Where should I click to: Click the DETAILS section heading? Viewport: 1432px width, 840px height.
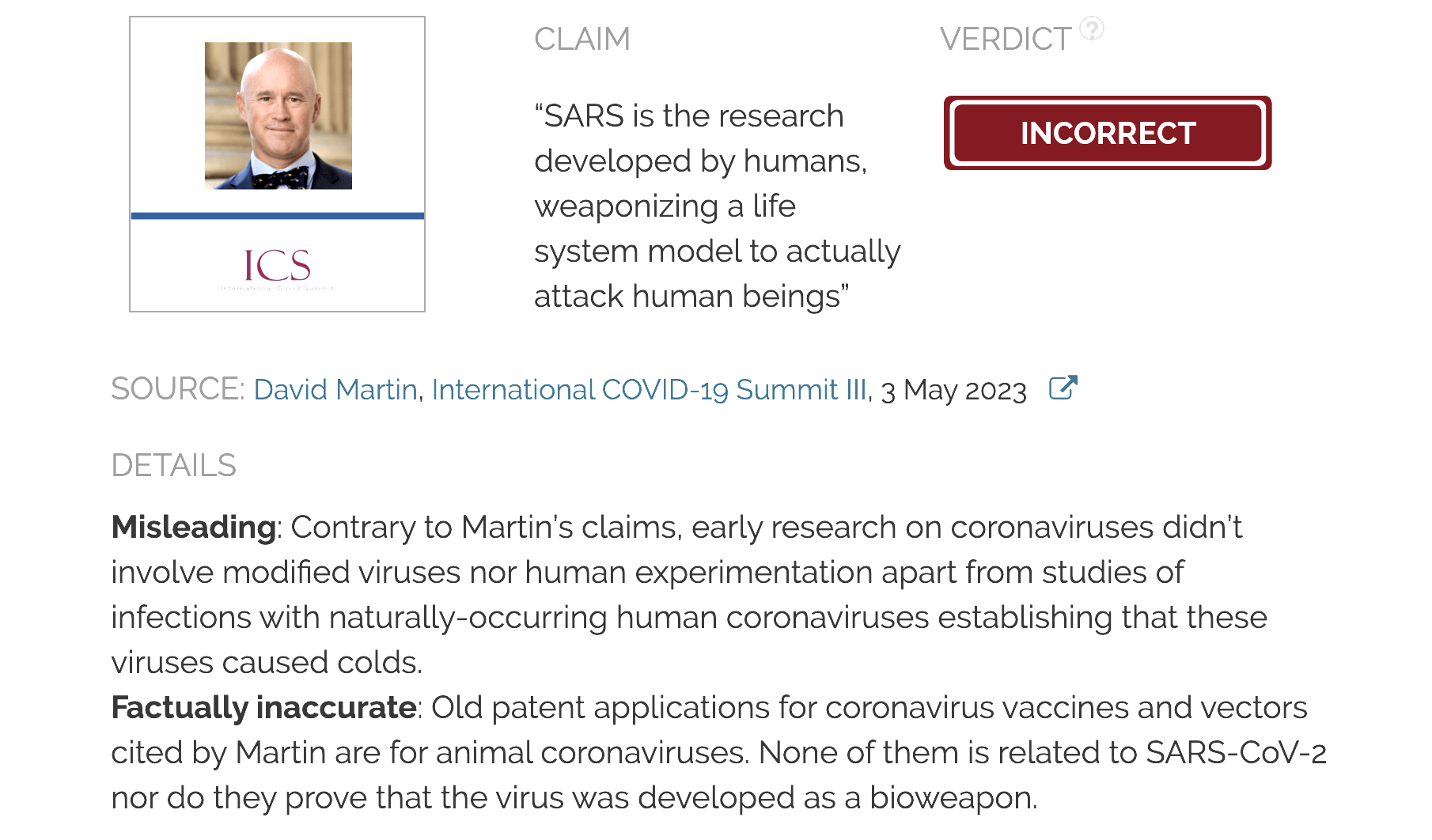174,465
